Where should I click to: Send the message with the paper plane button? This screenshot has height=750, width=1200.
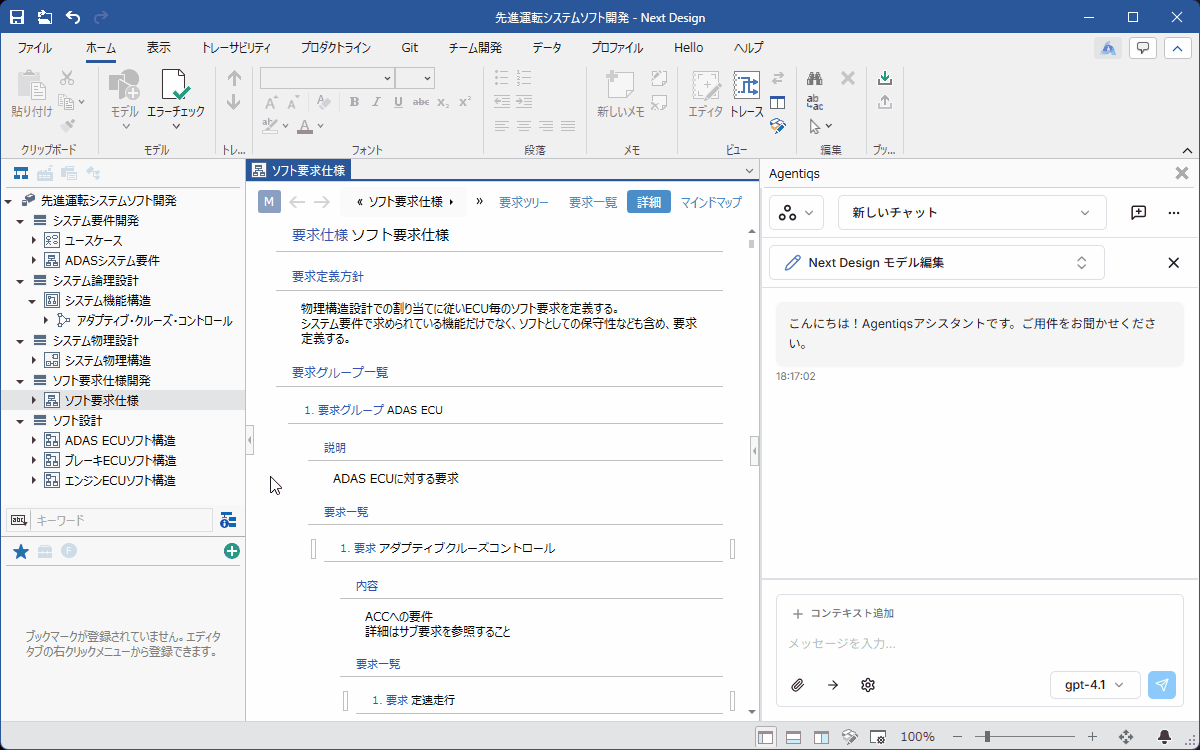(x=1162, y=685)
